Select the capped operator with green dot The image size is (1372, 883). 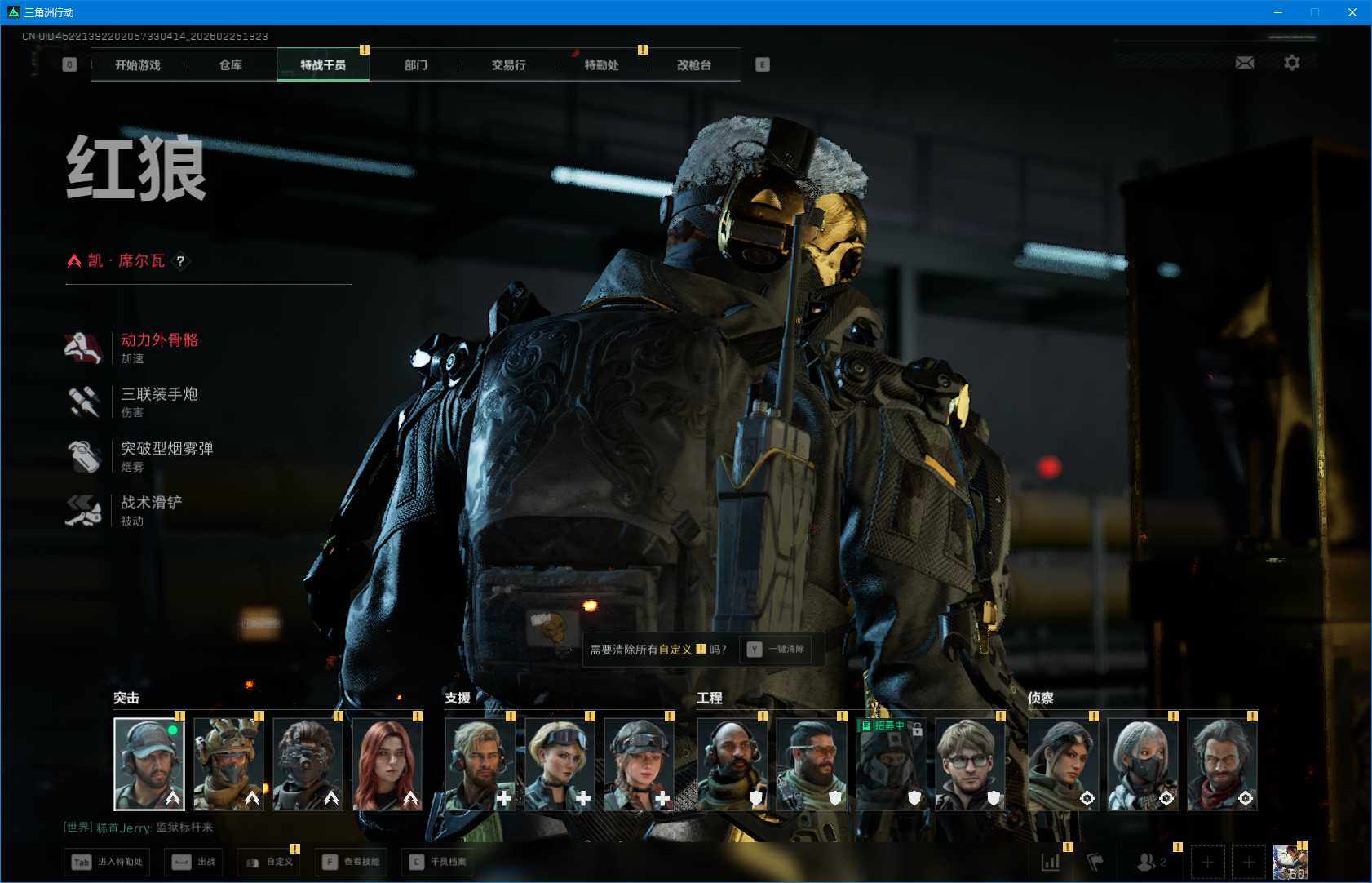click(x=149, y=764)
